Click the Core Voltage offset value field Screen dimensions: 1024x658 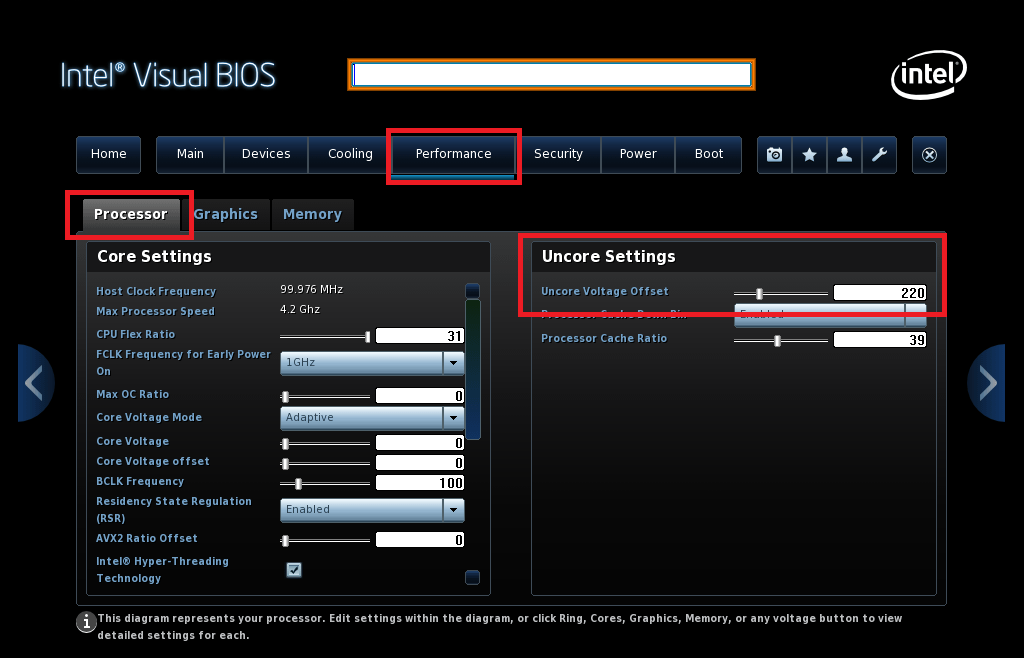coord(420,463)
